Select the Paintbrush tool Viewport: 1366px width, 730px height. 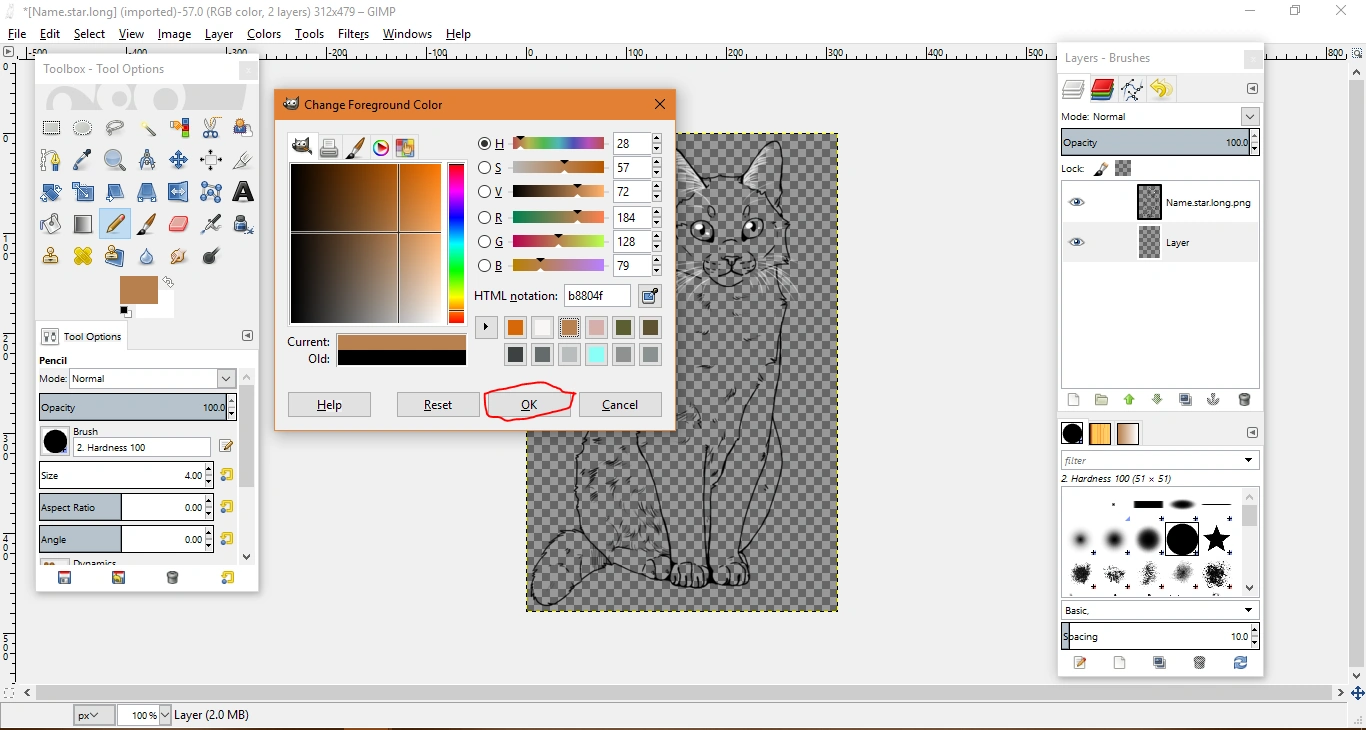coord(147,224)
